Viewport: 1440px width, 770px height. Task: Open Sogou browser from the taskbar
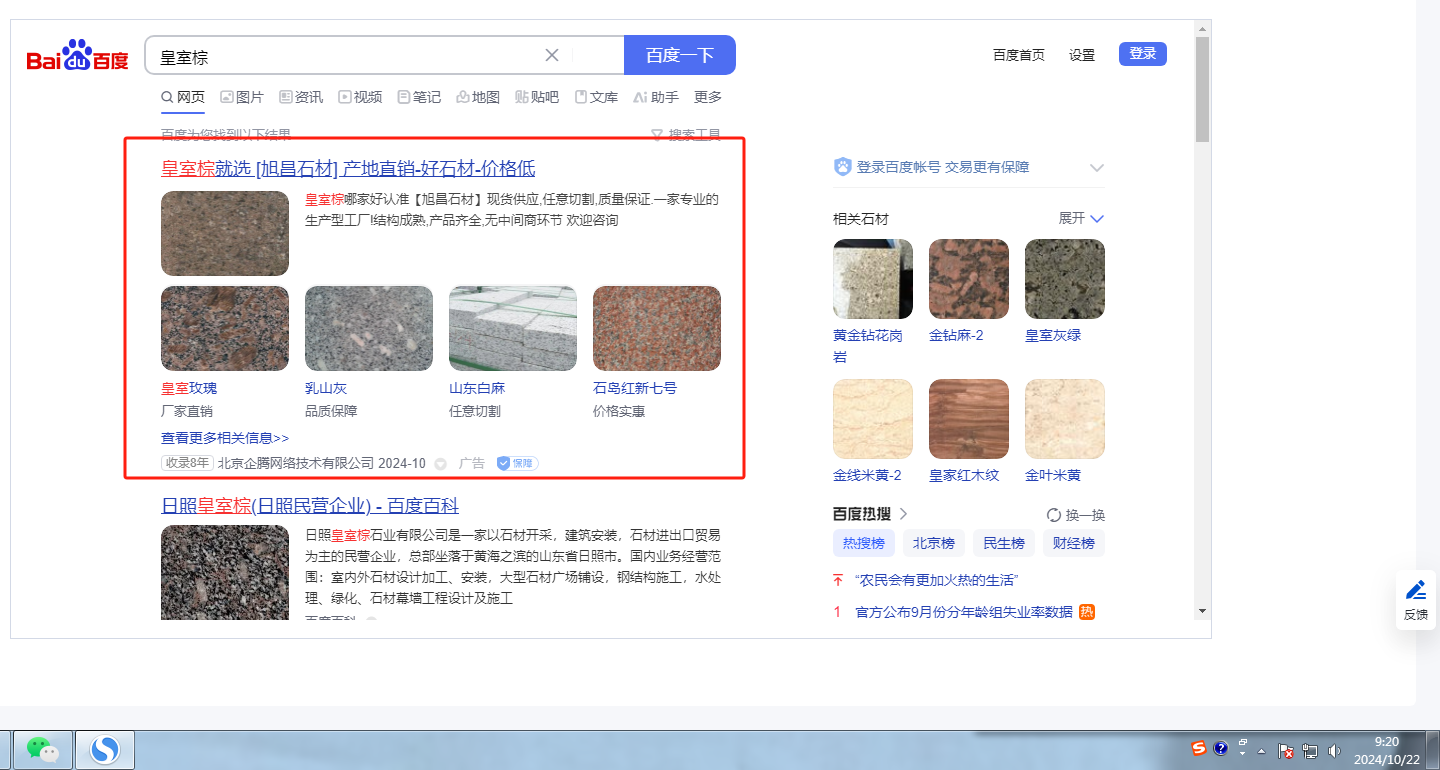point(105,749)
